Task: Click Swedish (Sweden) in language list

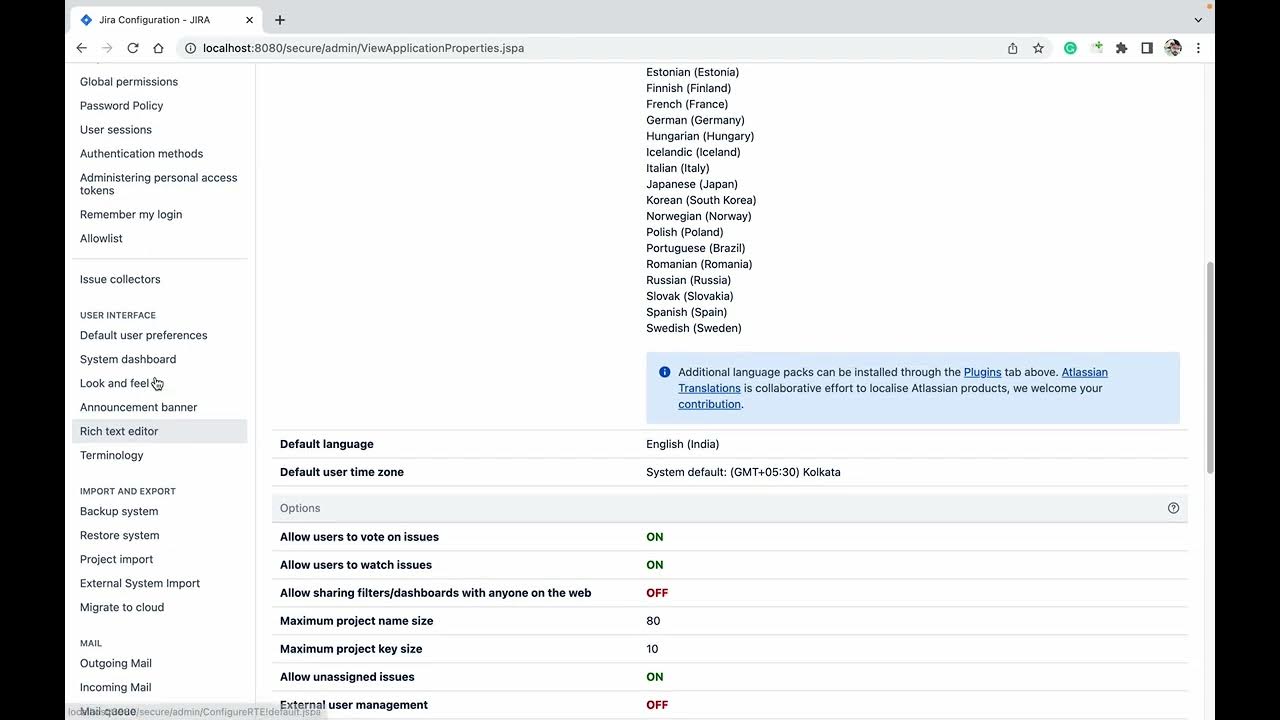Action: 694,328
